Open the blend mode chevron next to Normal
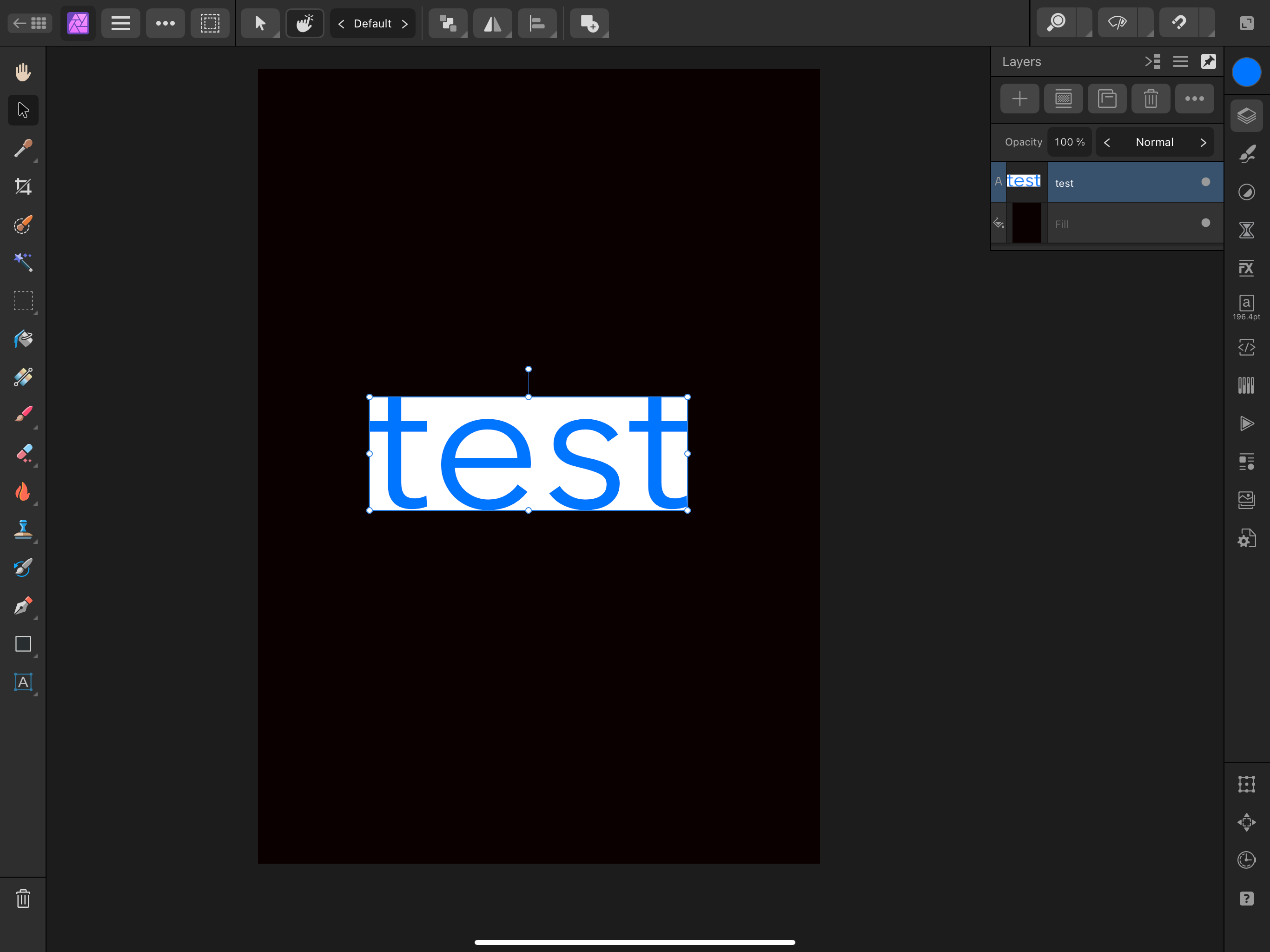The image size is (1270, 952). [x=1204, y=142]
